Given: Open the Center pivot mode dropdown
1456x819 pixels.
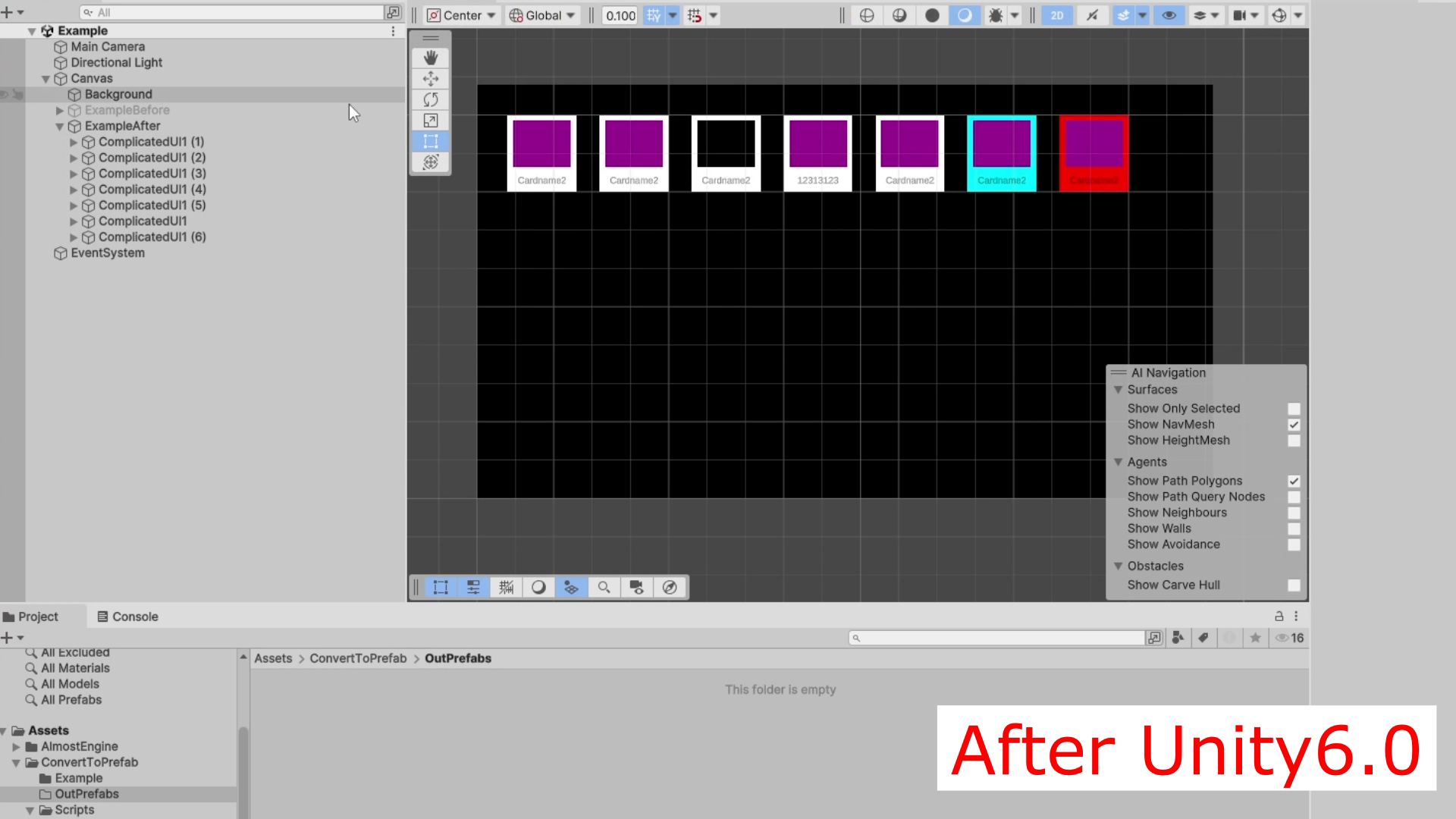Looking at the screenshot, I should click(461, 15).
